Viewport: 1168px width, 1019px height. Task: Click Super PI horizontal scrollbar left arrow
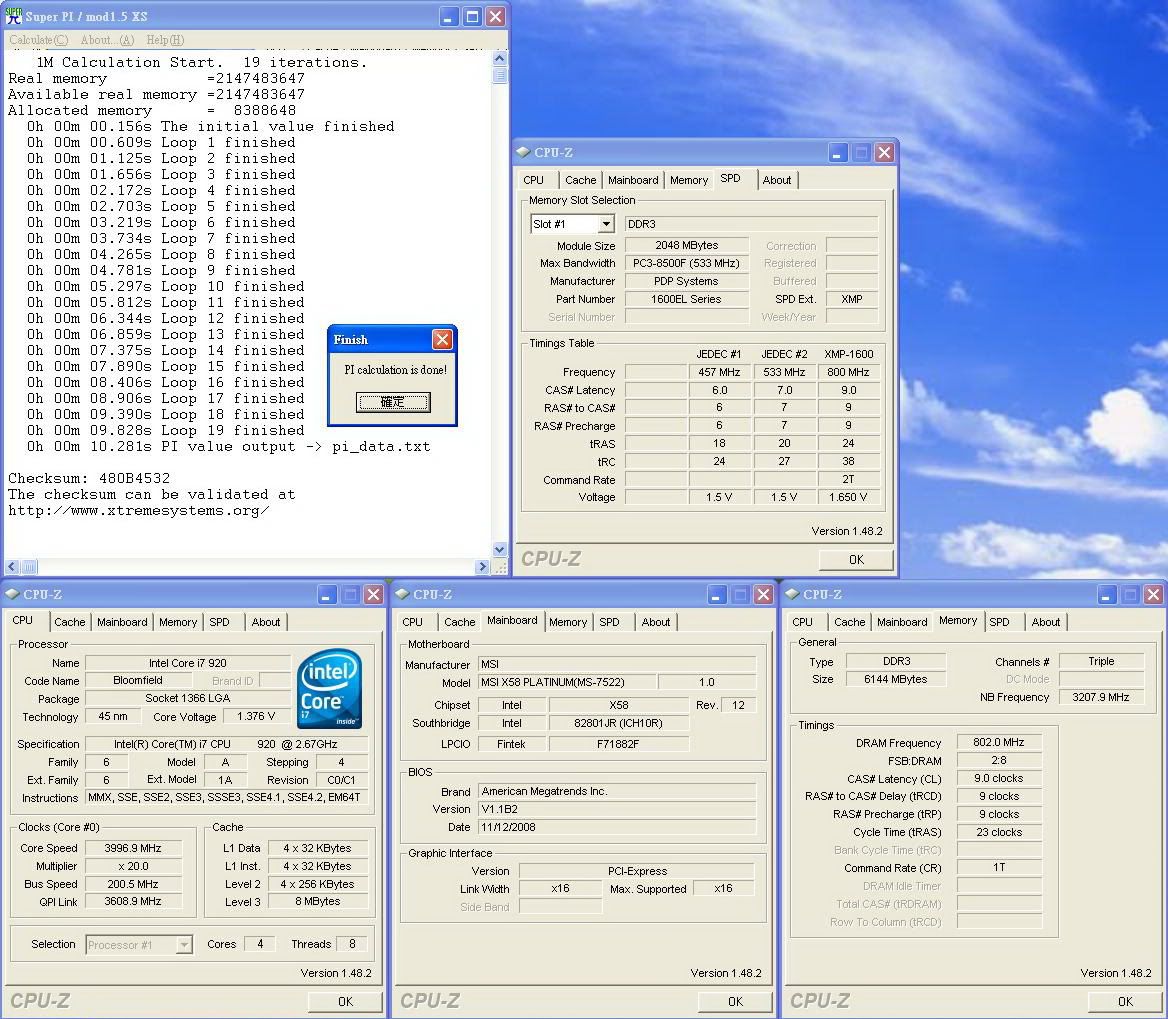coord(13,567)
